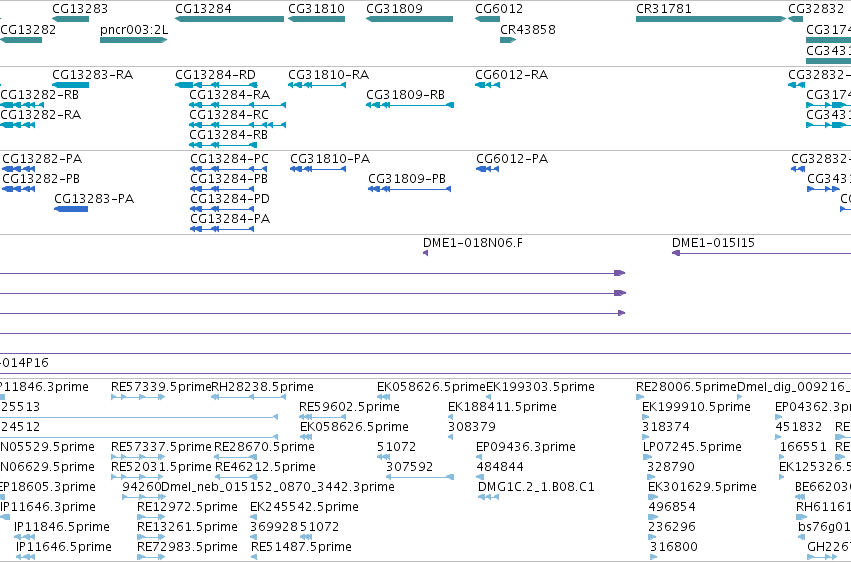Select feature 328790
This screenshot has height=562, width=851.
point(653,478)
